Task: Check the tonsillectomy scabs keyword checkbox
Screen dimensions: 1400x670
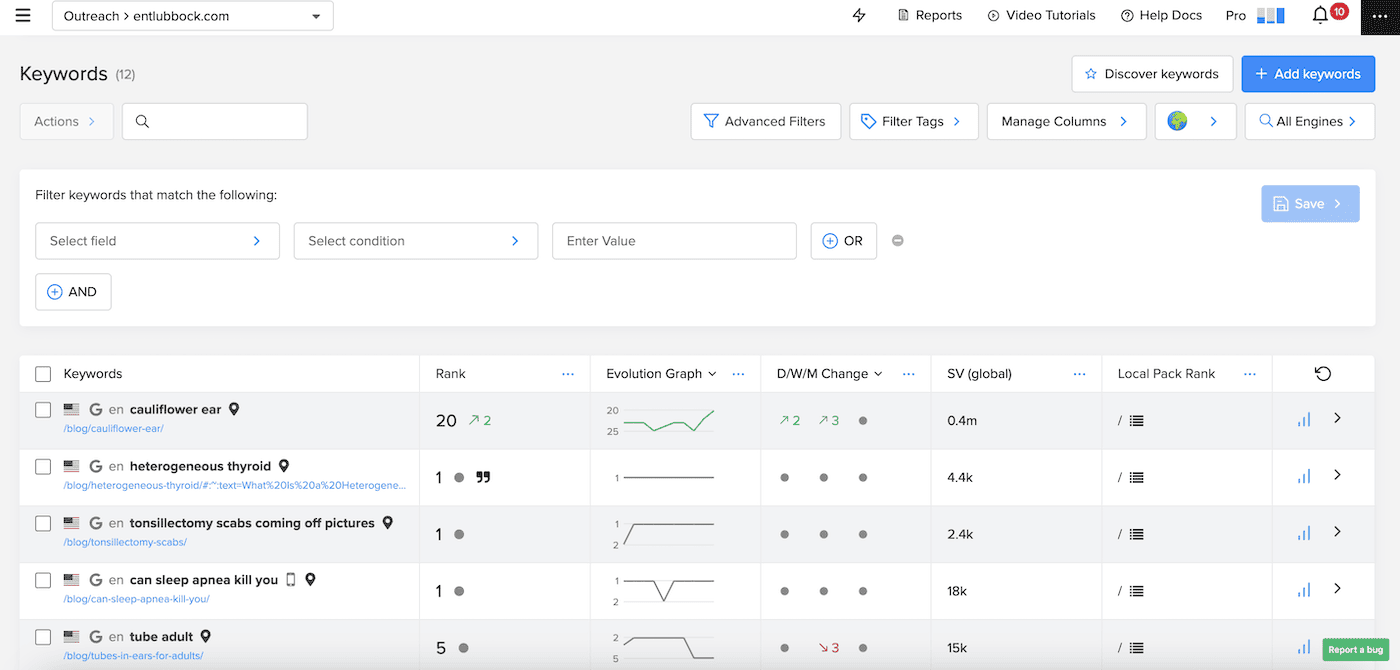Action: [x=43, y=523]
